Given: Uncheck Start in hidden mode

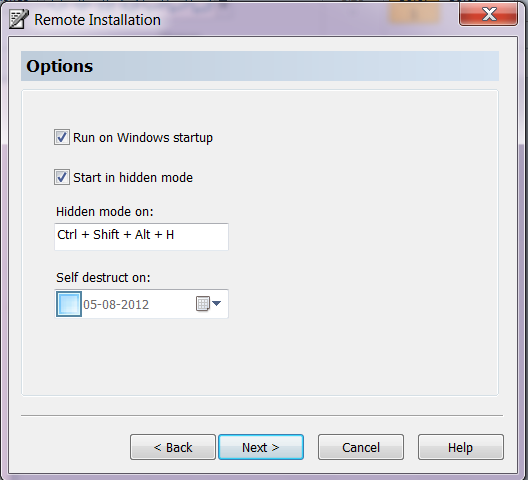Looking at the screenshot, I should click(62, 177).
